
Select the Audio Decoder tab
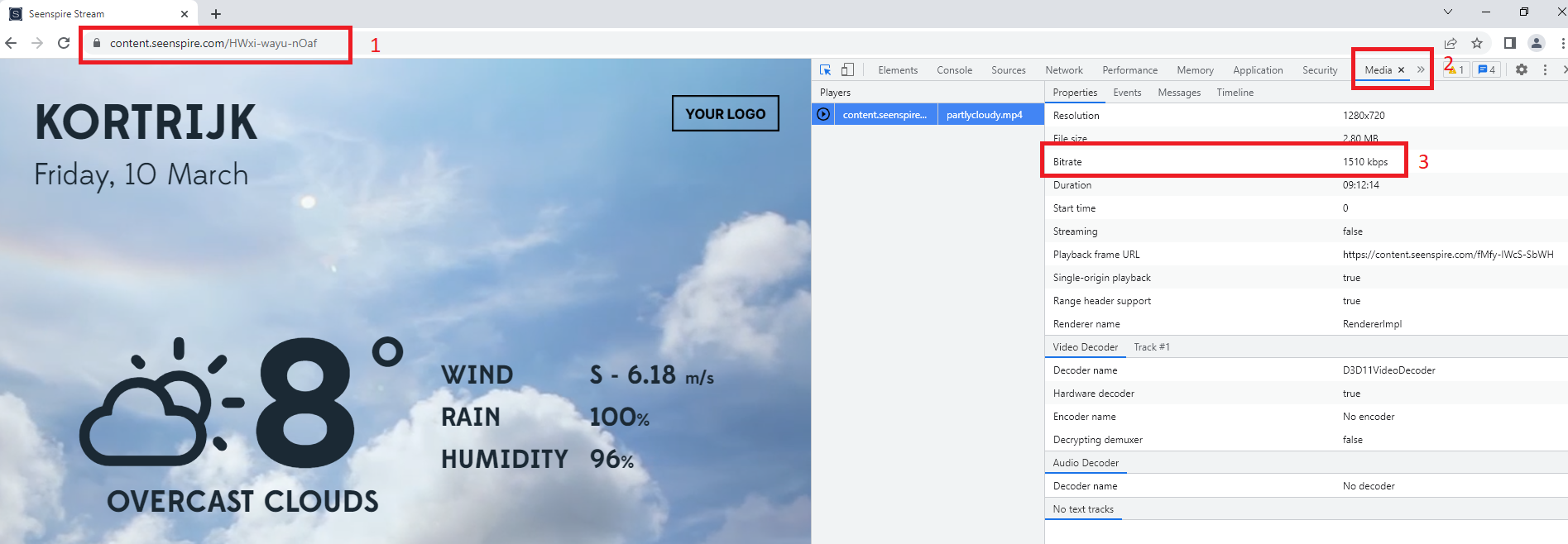click(x=1086, y=463)
